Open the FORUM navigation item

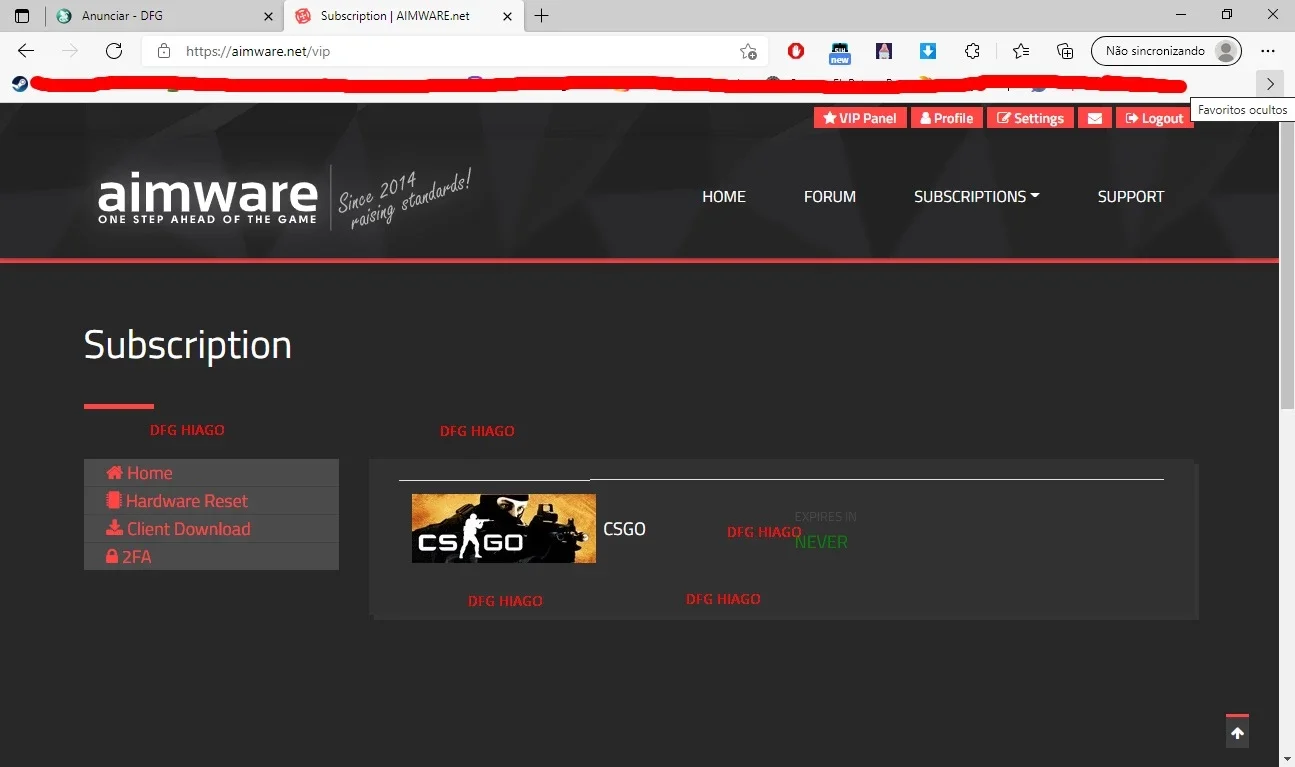[830, 197]
